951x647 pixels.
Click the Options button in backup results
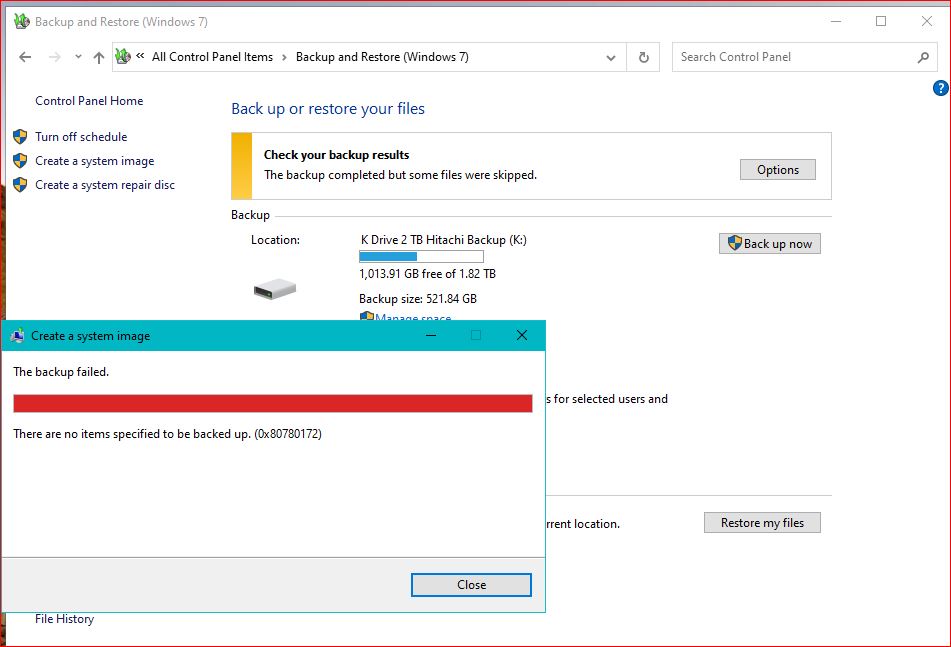pos(778,170)
